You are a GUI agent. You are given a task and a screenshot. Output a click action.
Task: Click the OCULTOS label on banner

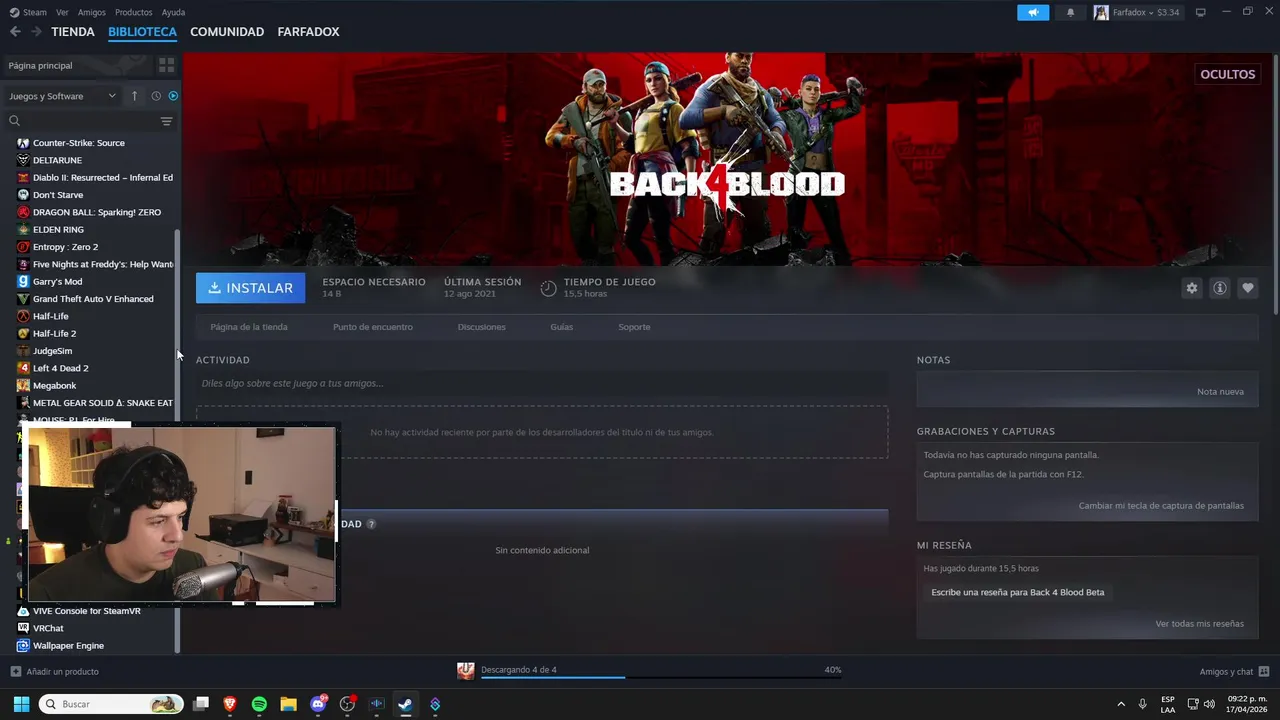(1227, 74)
